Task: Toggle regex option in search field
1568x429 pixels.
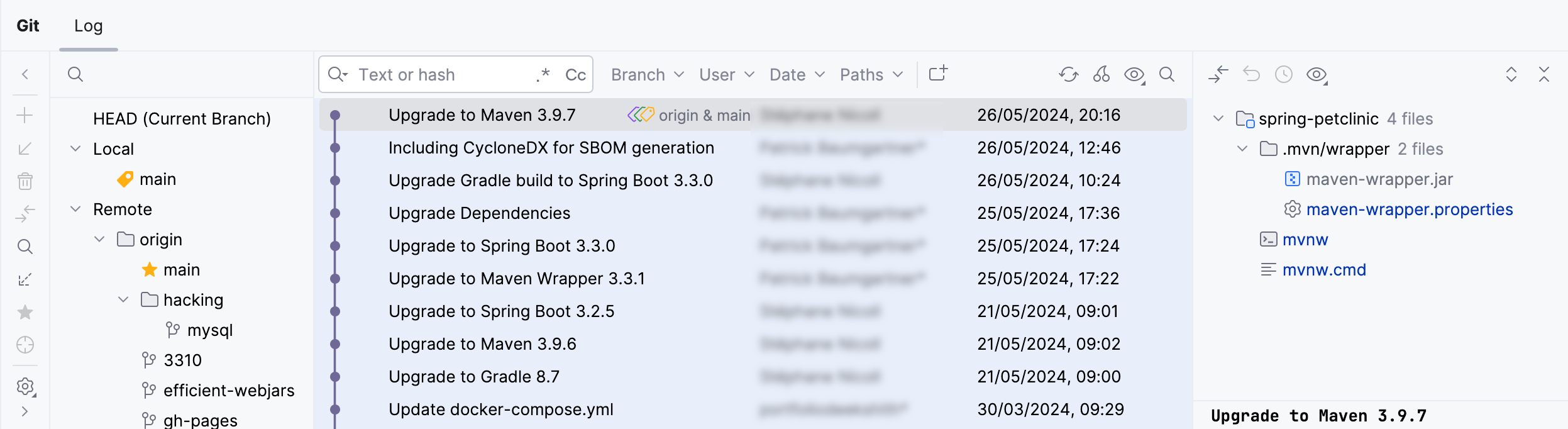Action: (x=543, y=75)
